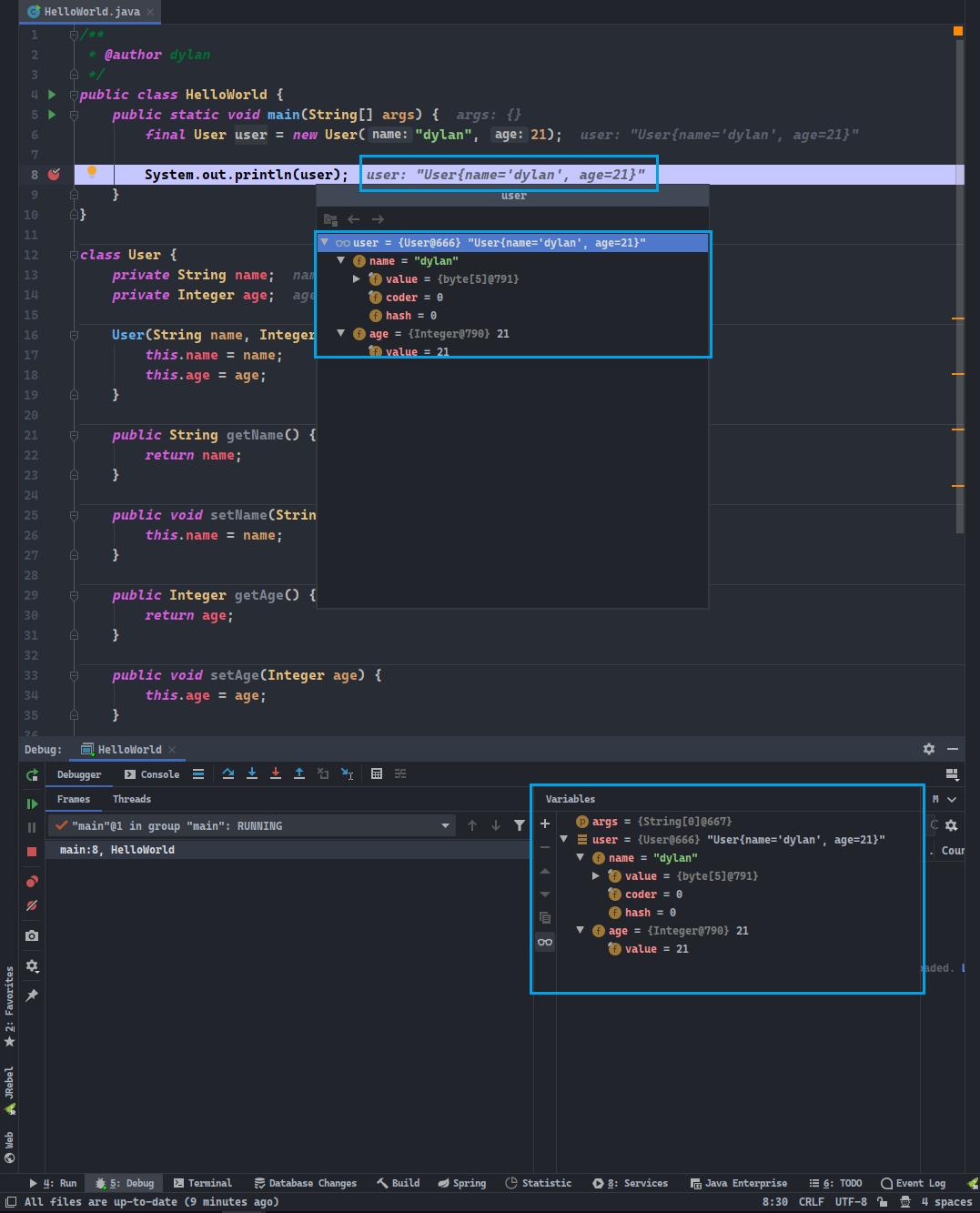This screenshot has width=980, height=1213.
Task: Collapse the name node in popup
Action: click(341, 260)
